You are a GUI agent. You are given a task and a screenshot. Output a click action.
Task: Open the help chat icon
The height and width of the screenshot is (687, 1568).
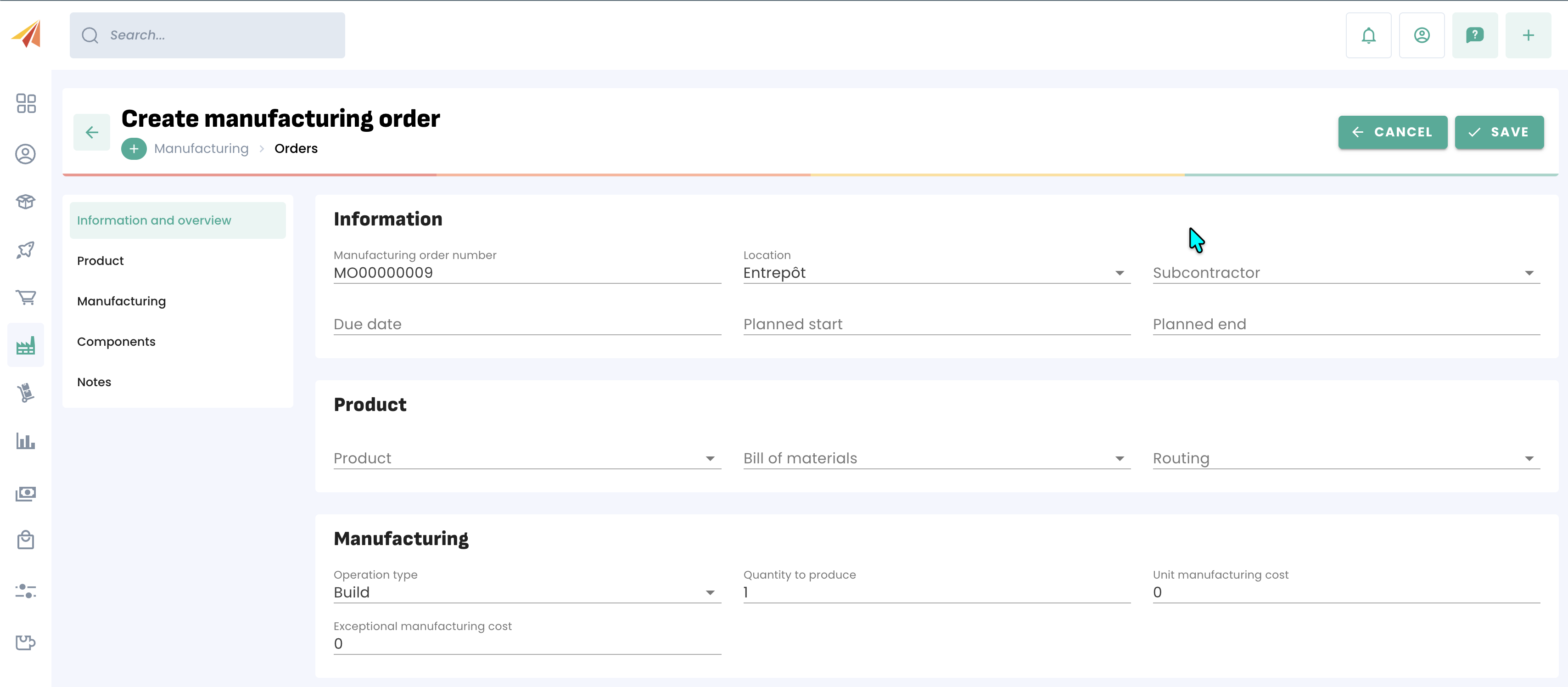point(1474,35)
